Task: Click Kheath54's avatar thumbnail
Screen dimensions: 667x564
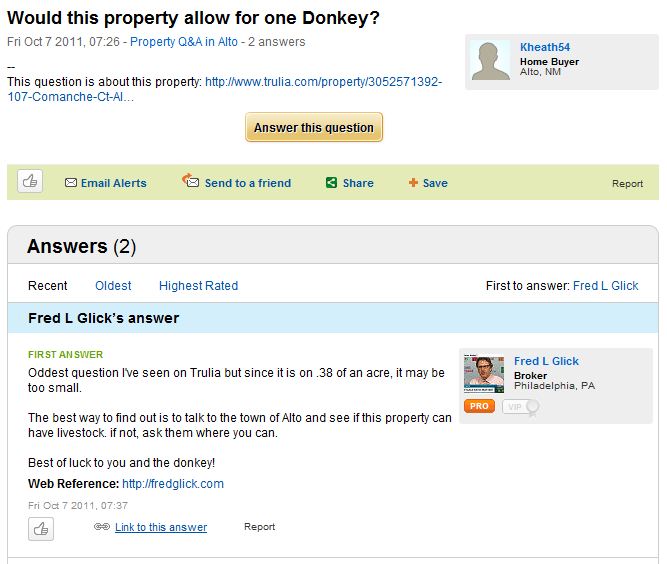Action: [x=492, y=62]
